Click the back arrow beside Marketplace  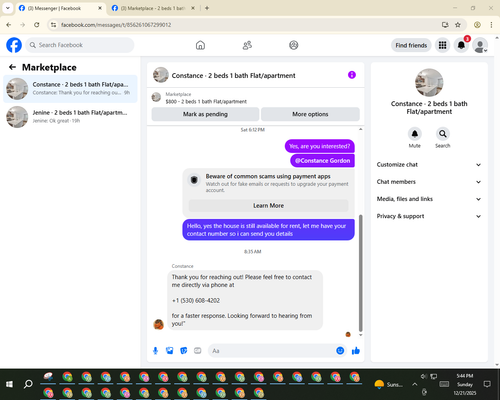pos(13,67)
